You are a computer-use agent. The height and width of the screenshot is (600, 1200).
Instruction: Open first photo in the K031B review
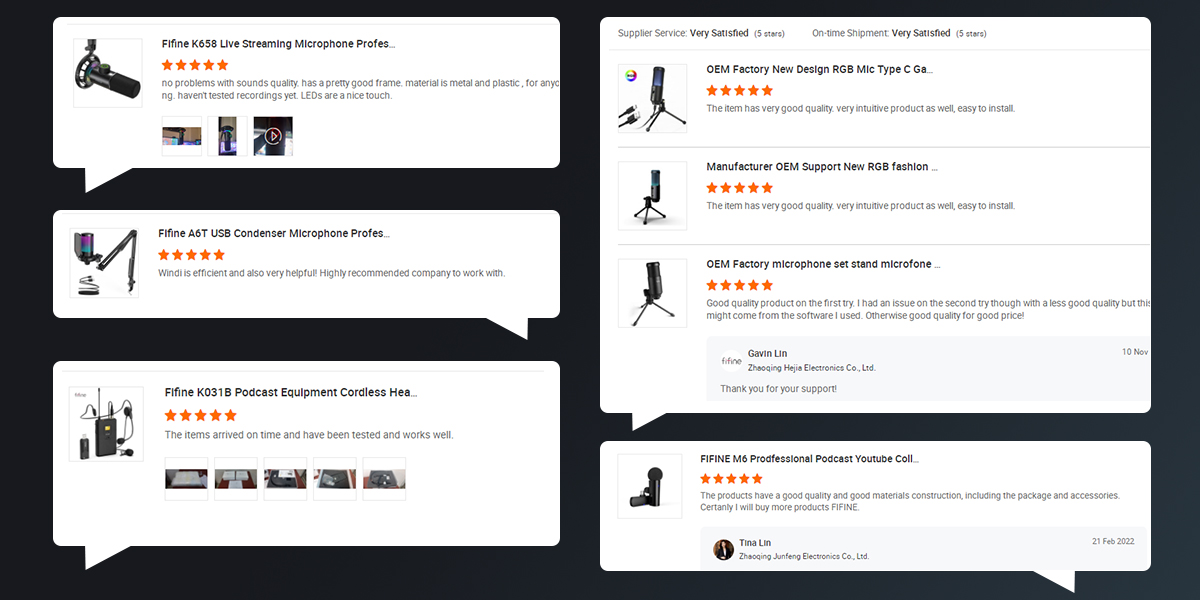click(186, 478)
